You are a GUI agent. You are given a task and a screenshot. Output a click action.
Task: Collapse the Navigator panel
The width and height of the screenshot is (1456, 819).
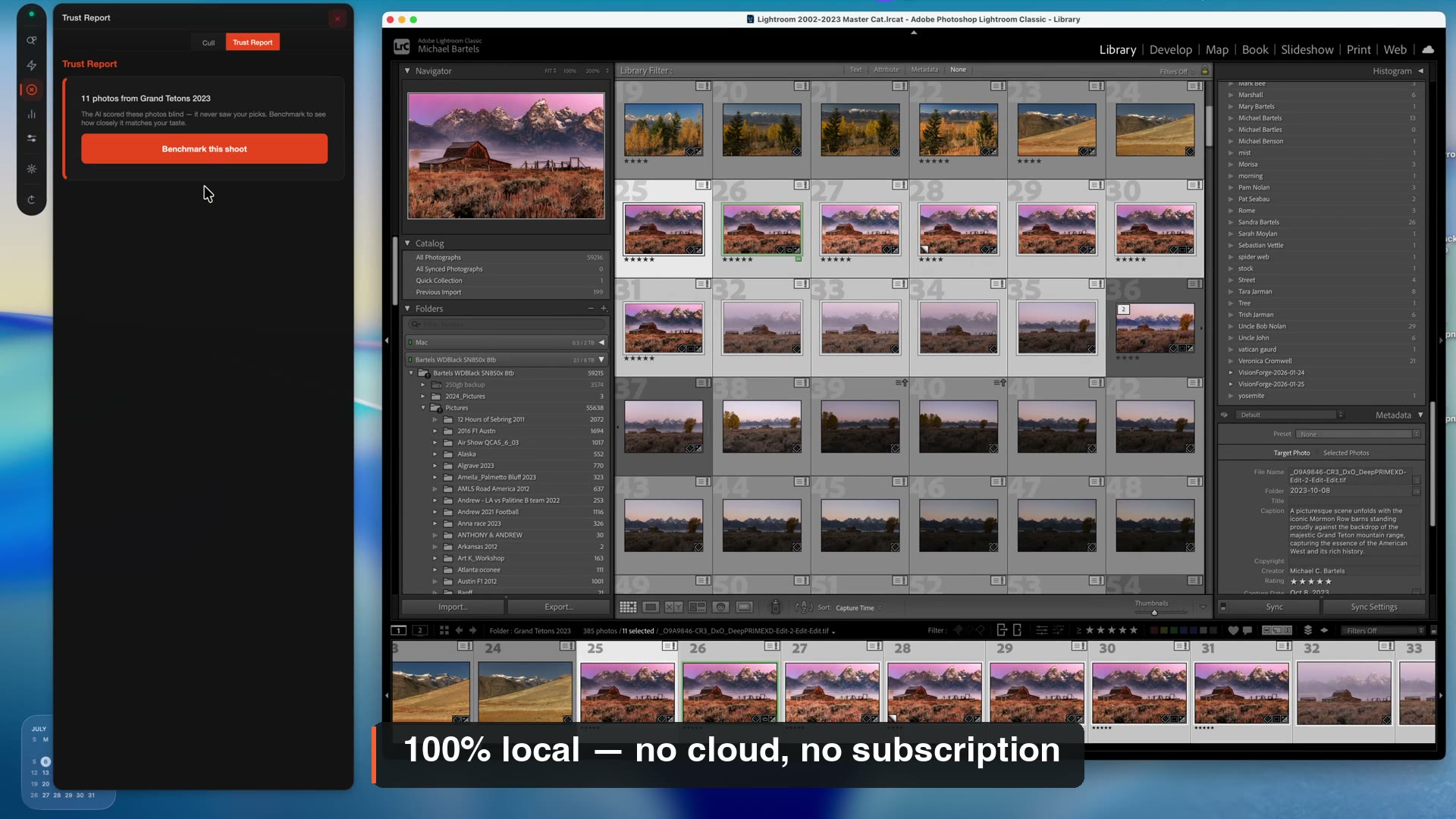407,71
